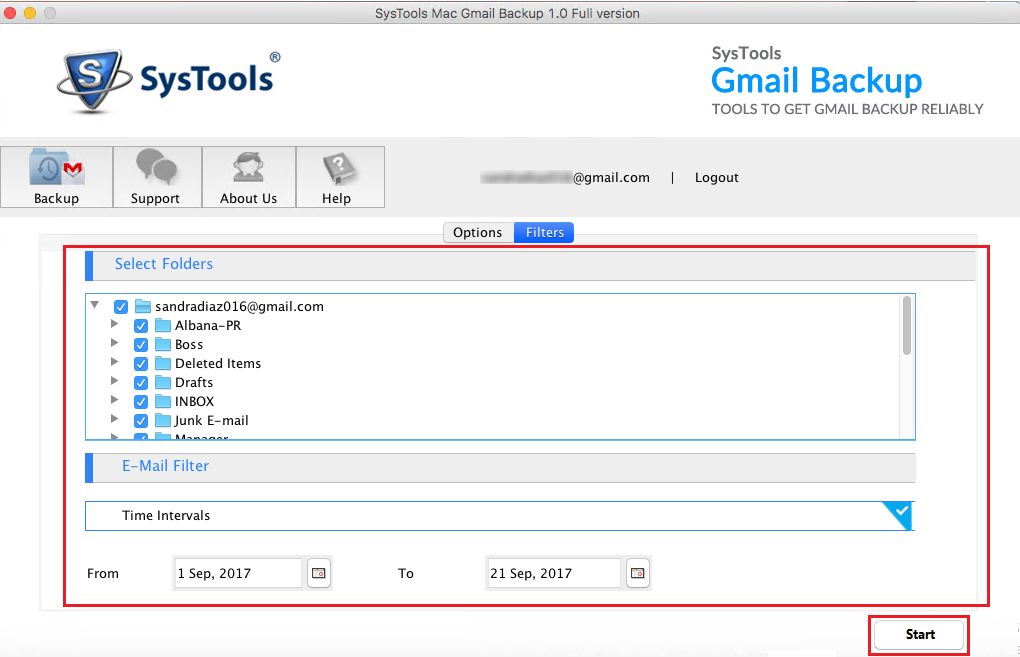Uncheck the INBOX folder checkbox

tap(141, 401)
